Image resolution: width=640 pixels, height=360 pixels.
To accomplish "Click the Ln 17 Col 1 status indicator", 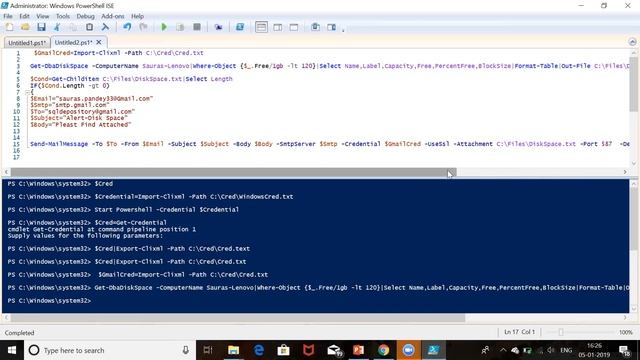I will [519, 332].
